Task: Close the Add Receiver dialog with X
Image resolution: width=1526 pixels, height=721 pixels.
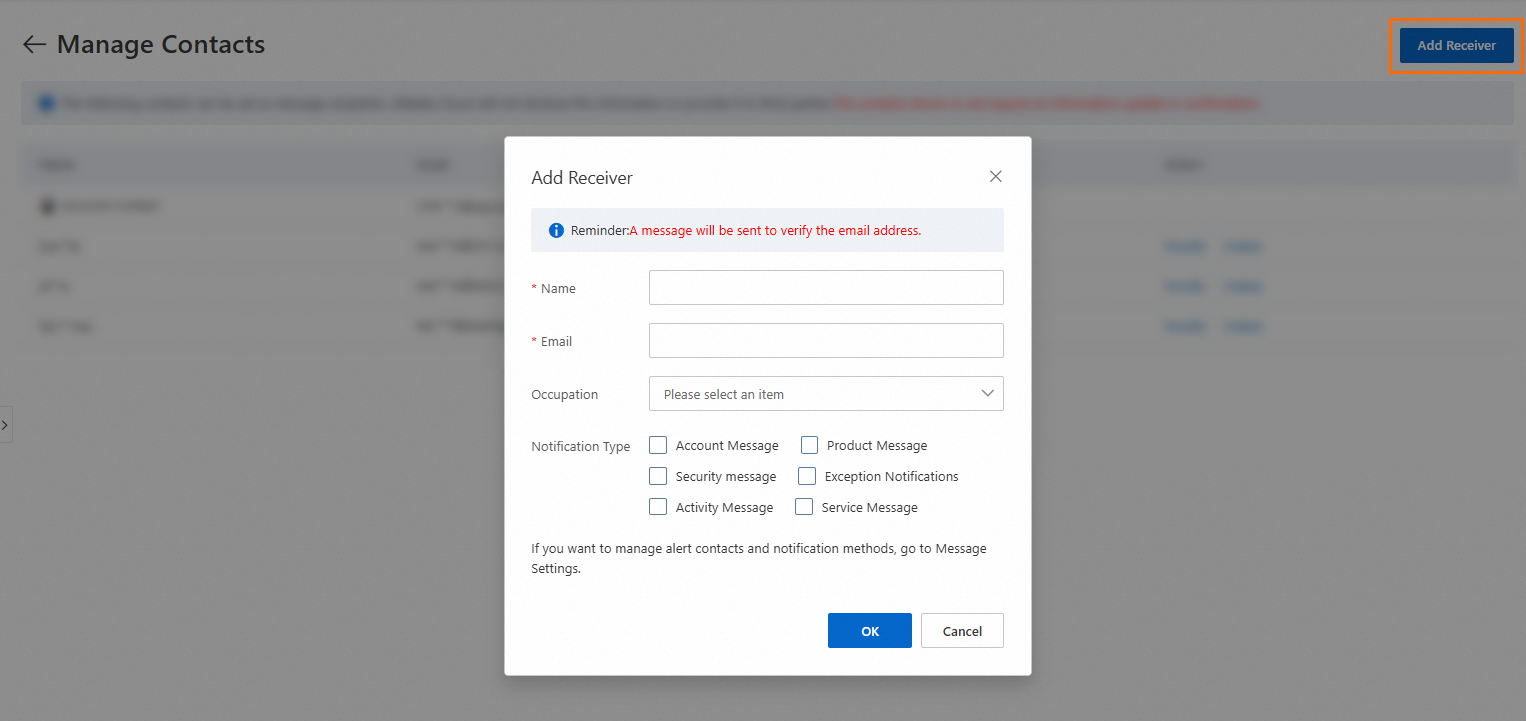Action: (995, 177)
